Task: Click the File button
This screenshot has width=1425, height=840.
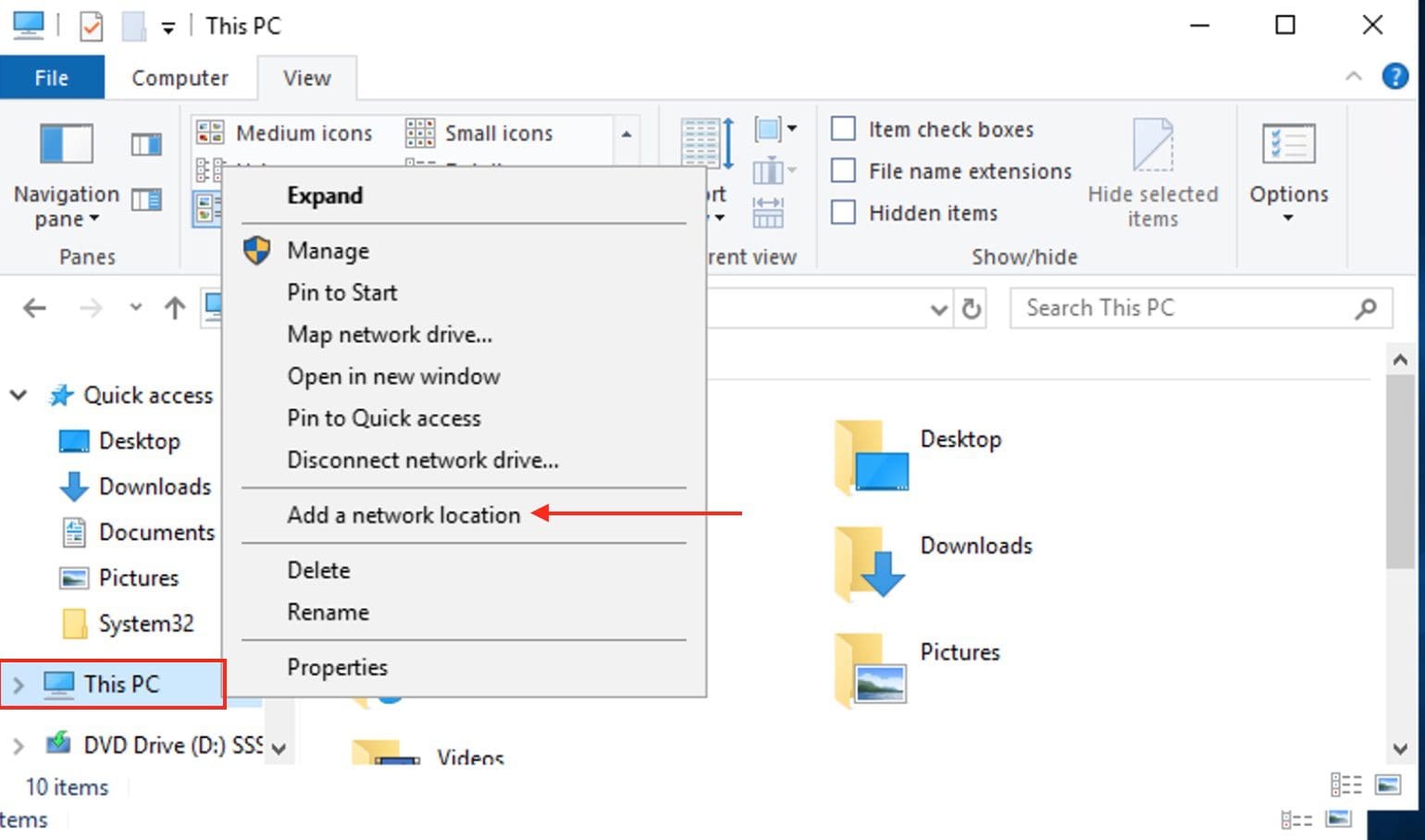Action: tap(52, 78)
